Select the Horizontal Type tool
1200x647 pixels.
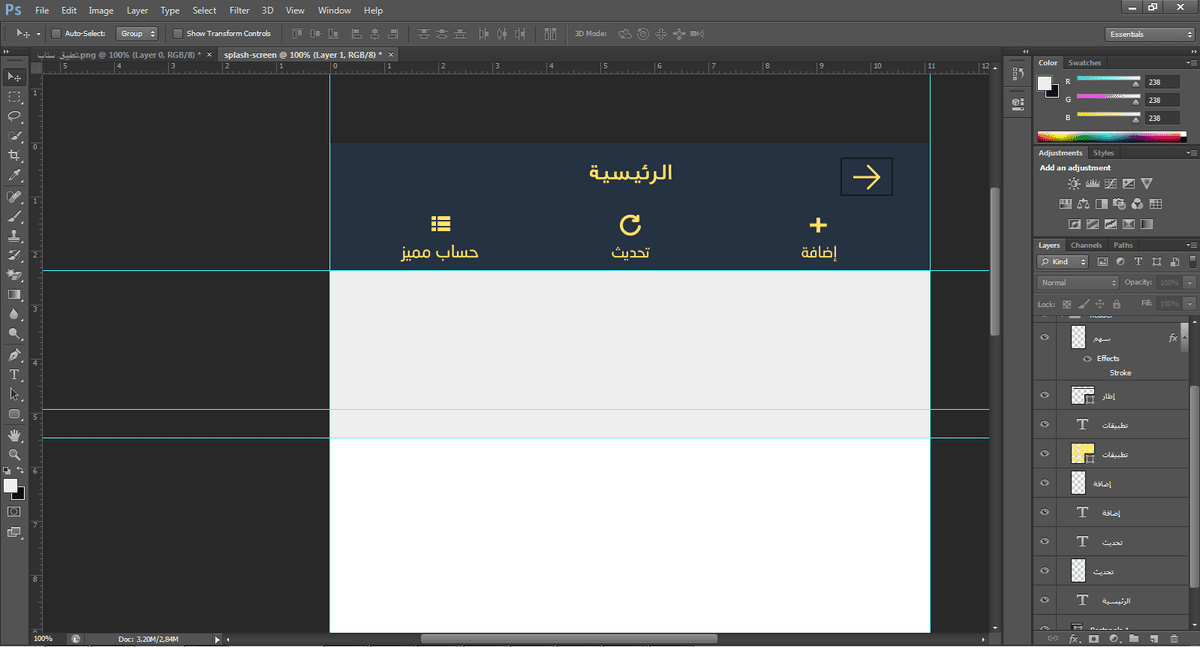[x=15, y=375]
